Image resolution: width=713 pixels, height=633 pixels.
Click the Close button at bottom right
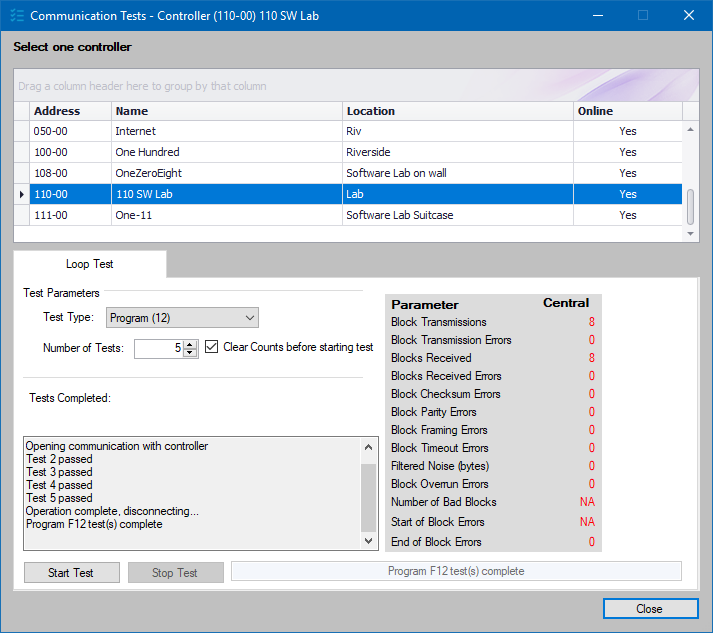650,609
